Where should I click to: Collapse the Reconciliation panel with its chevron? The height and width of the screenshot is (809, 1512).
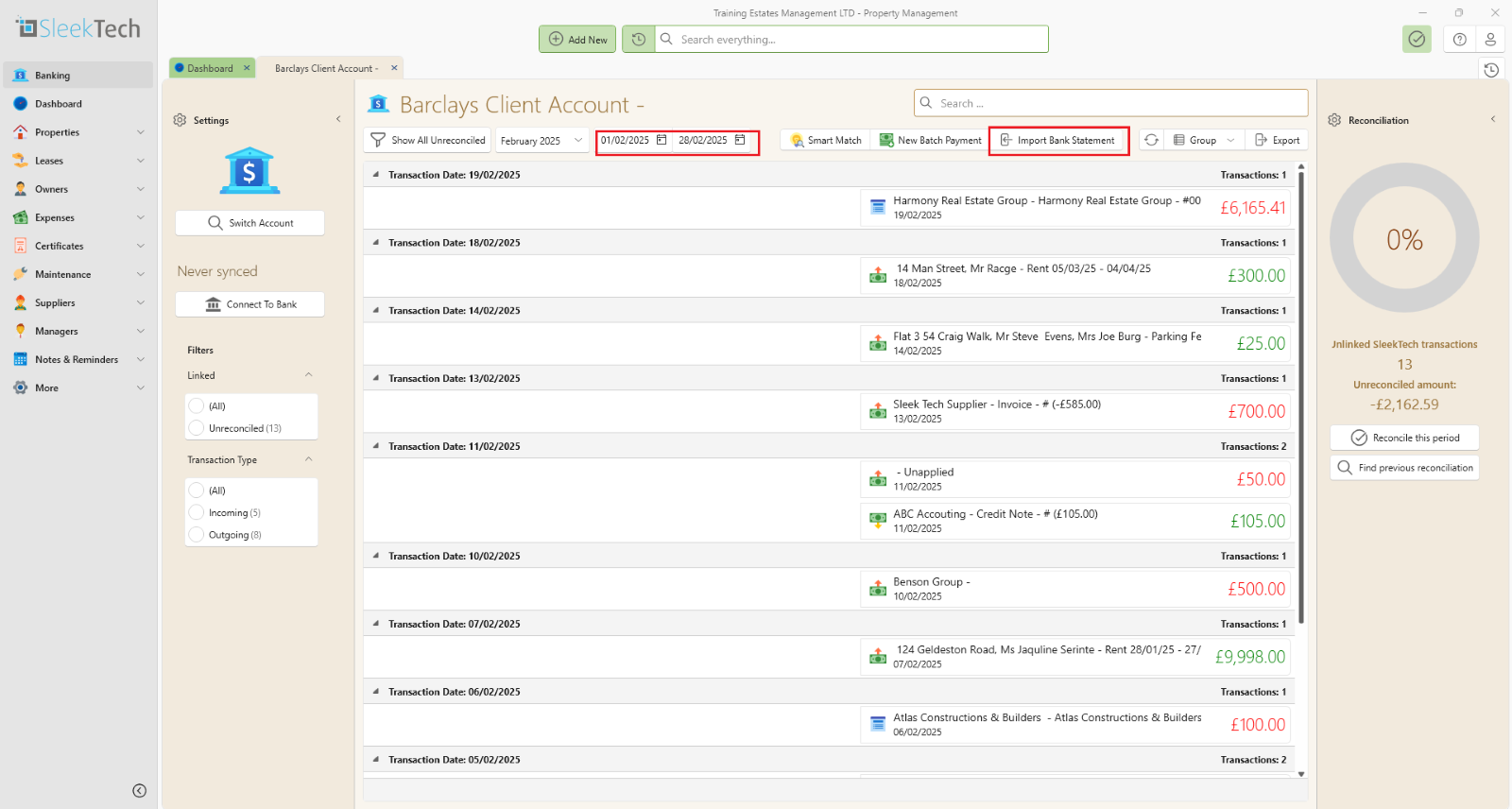[1493, 119]
